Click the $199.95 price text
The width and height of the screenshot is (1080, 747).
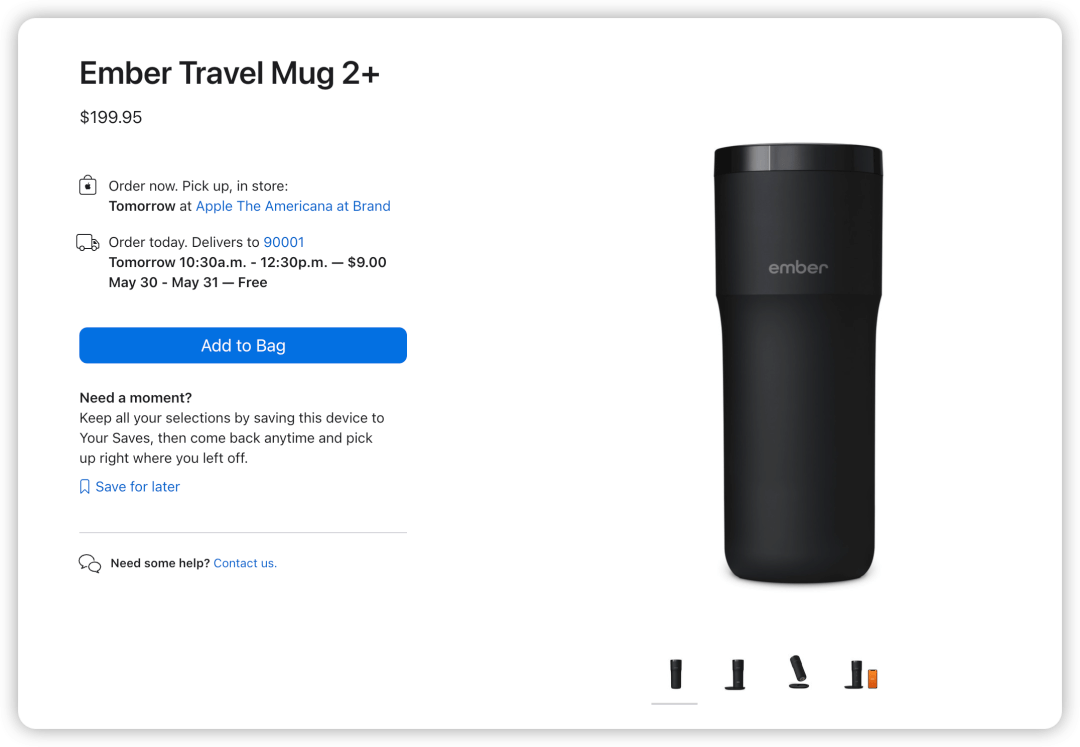click(111, 117)
